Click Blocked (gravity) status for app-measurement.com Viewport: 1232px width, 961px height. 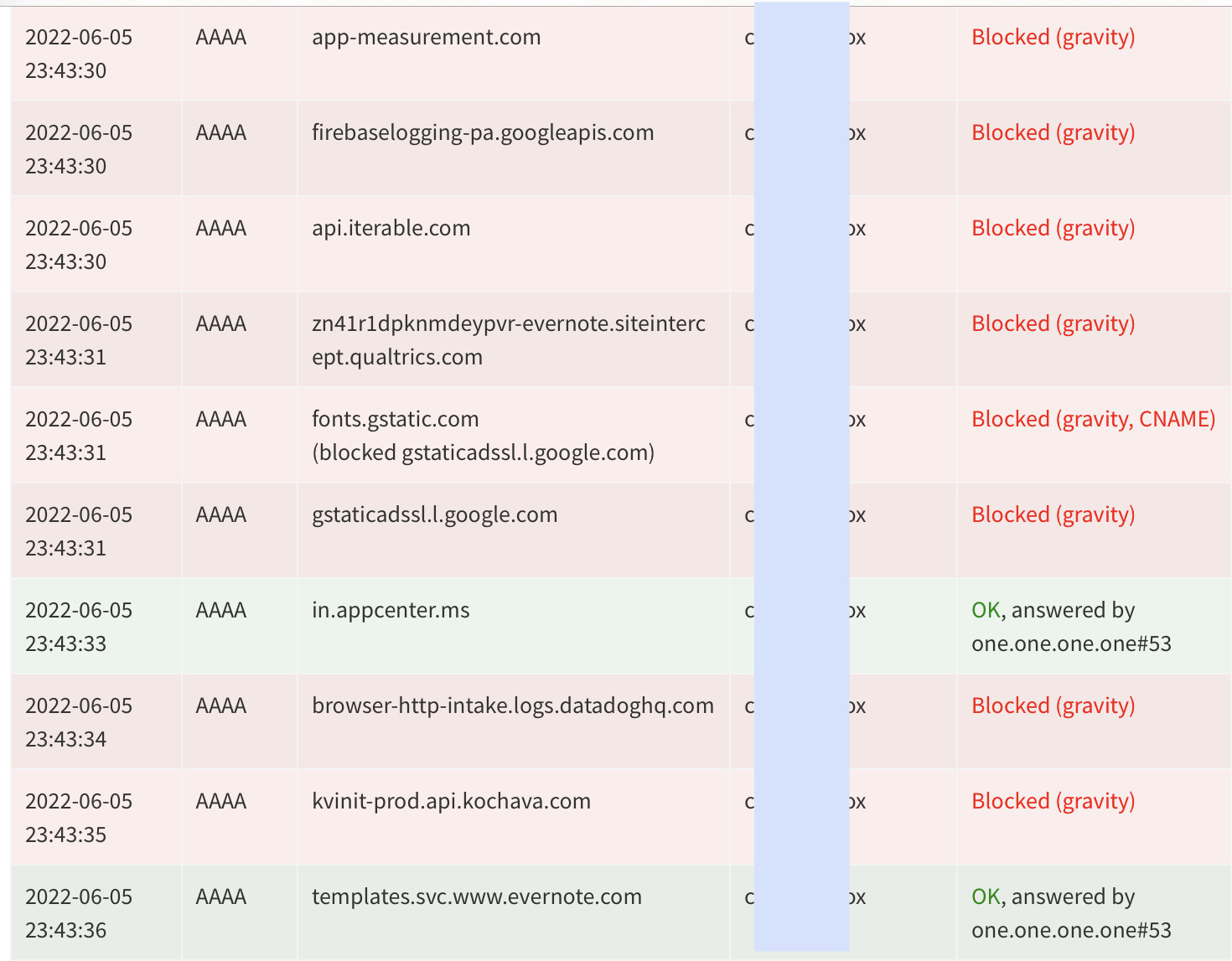click(x=1053, y=38)
